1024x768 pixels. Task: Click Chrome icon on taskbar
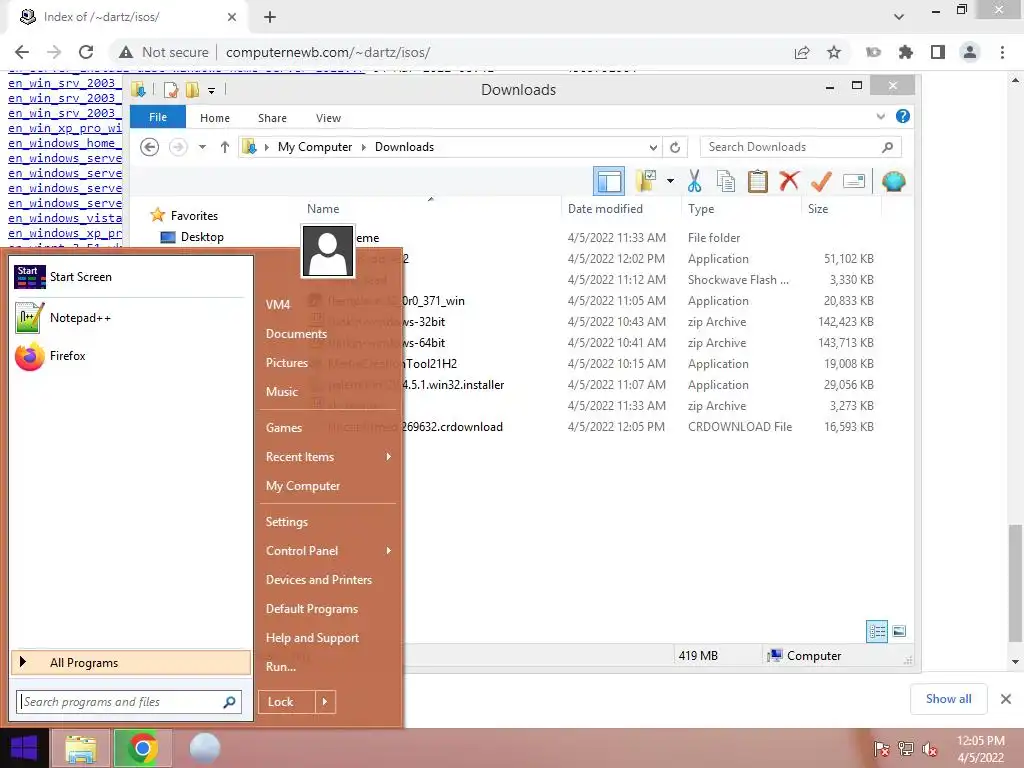(143, 748)
